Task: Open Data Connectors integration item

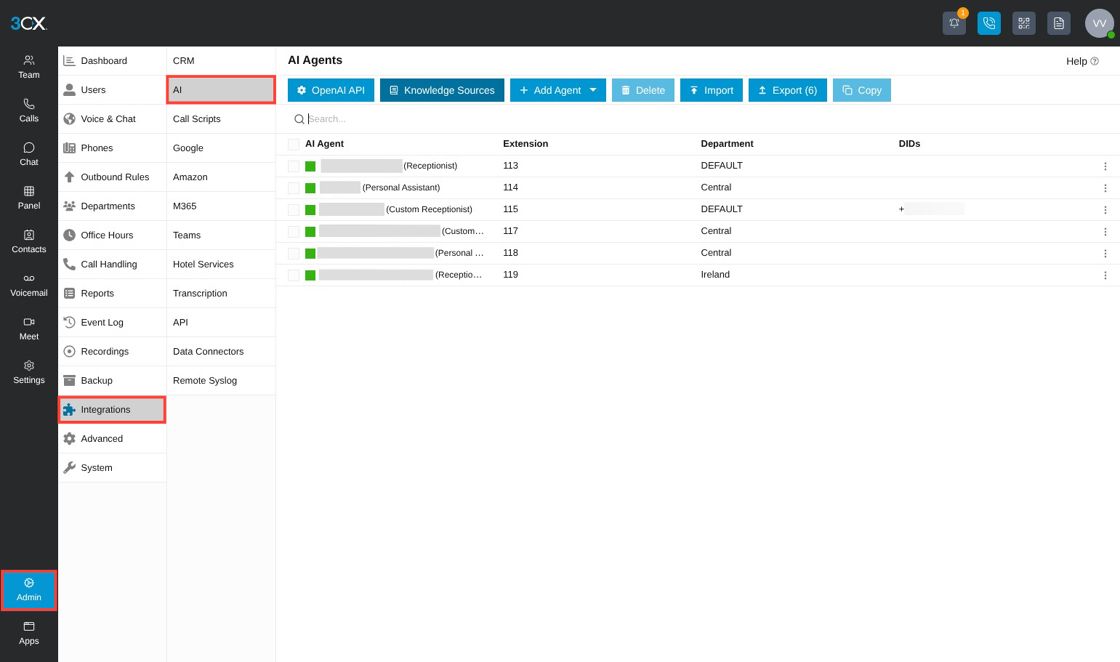Action: [x=221, y=351]
